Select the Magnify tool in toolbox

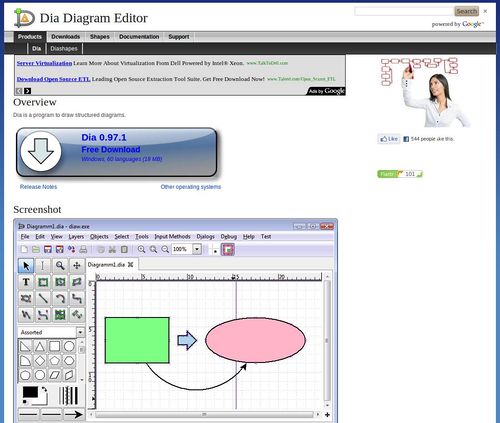click(60, 266)
